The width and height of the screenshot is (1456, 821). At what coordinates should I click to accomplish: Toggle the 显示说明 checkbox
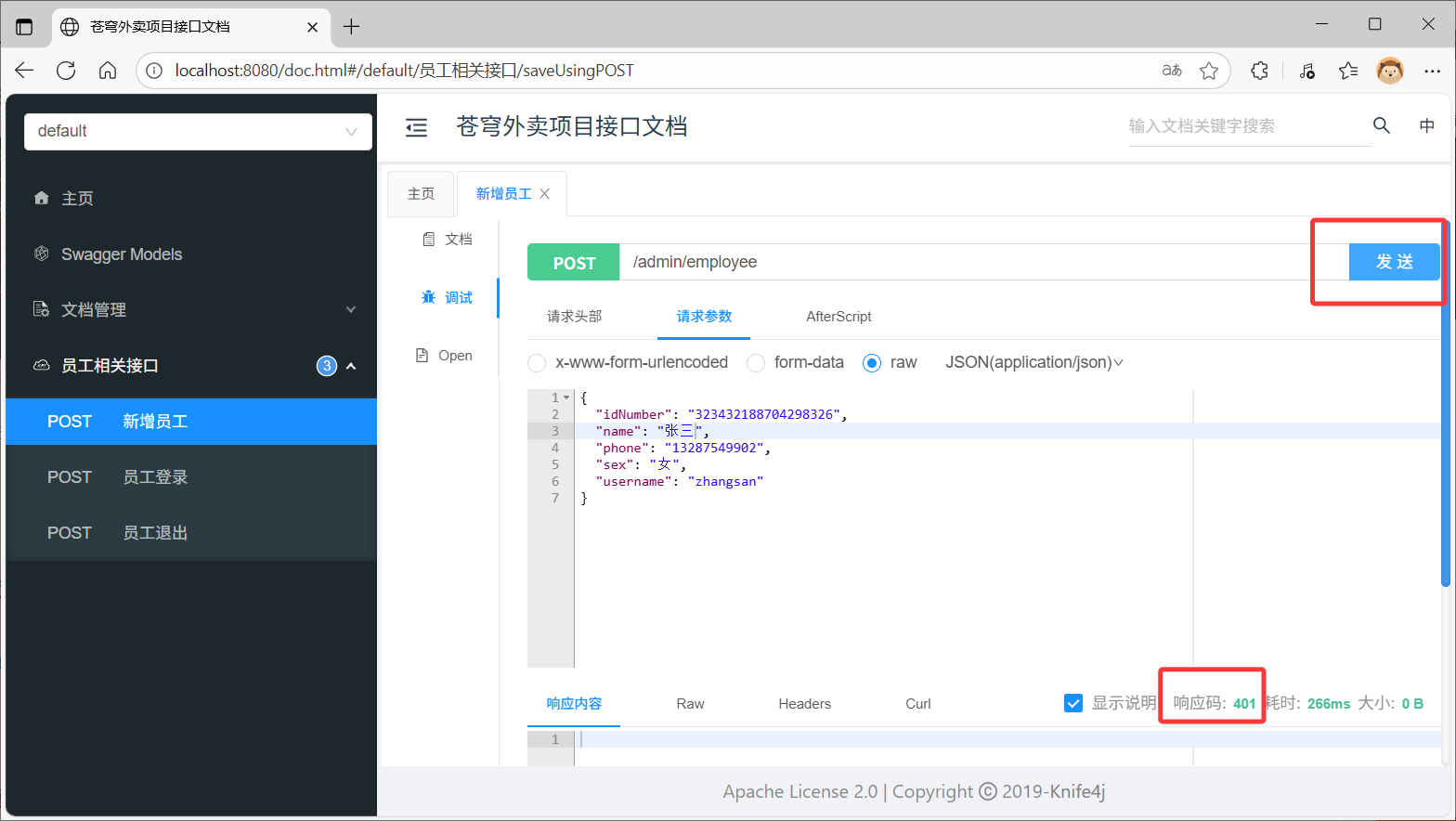tap(1073, 703)
